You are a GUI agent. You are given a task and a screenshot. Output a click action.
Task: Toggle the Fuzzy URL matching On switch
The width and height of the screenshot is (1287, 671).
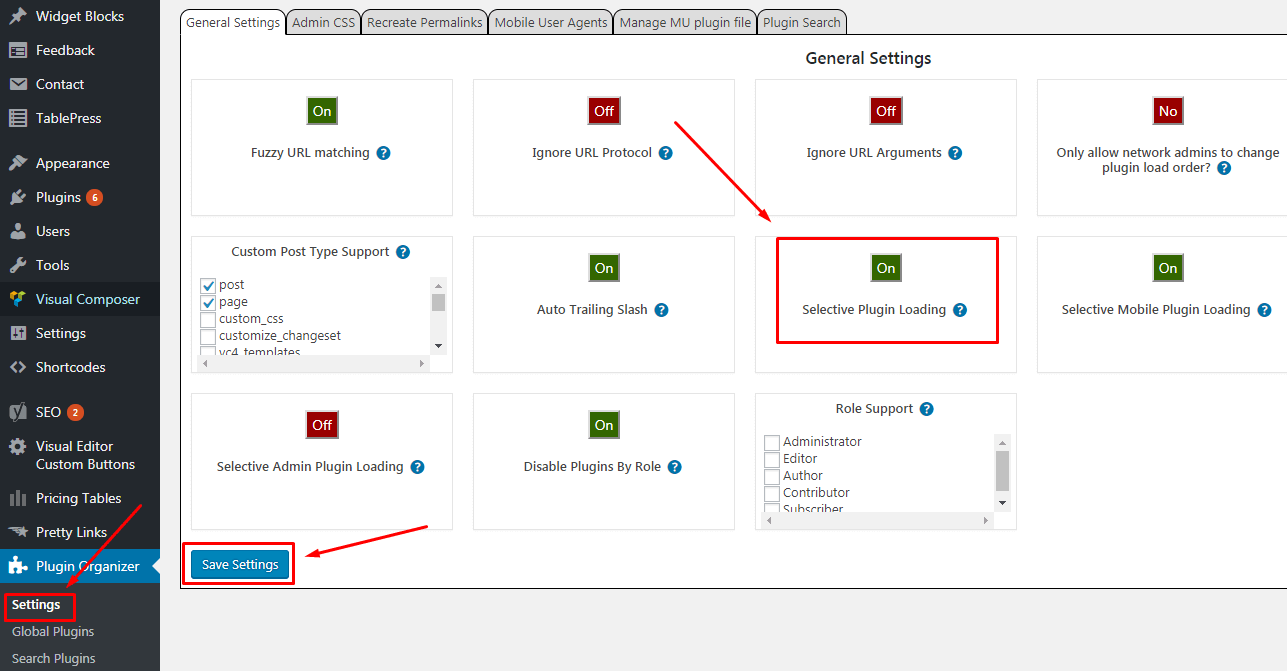pyautogui.click(x=322, y=111)
